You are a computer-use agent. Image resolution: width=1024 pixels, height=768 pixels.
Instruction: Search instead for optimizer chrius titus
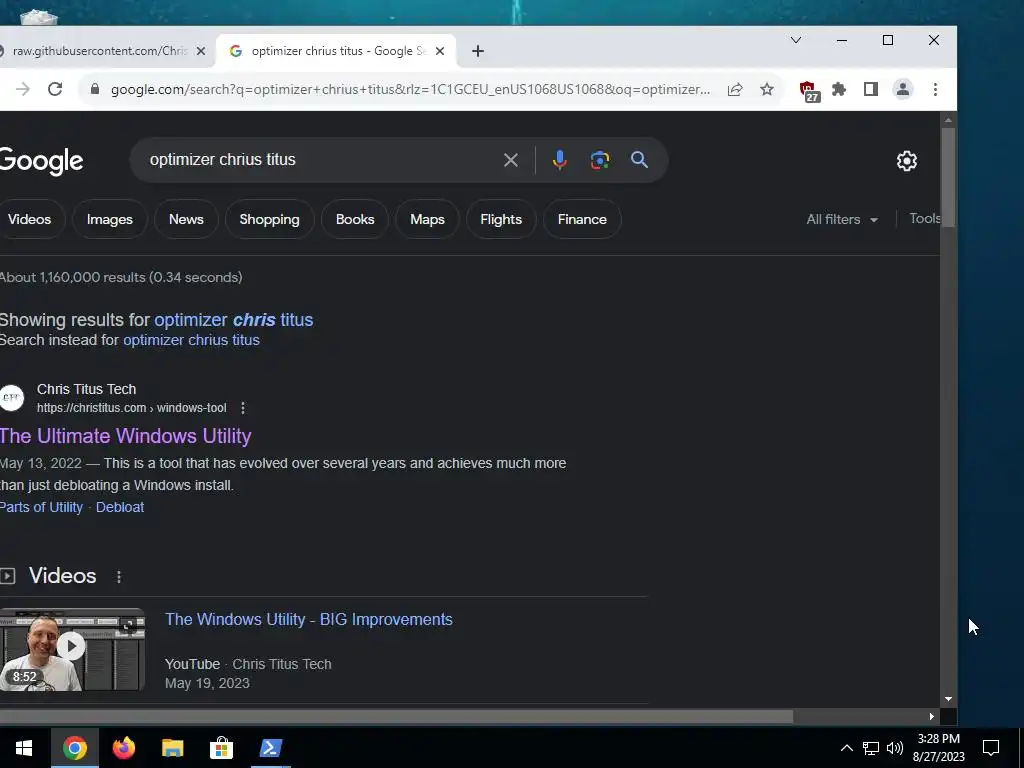coord(191,340)
